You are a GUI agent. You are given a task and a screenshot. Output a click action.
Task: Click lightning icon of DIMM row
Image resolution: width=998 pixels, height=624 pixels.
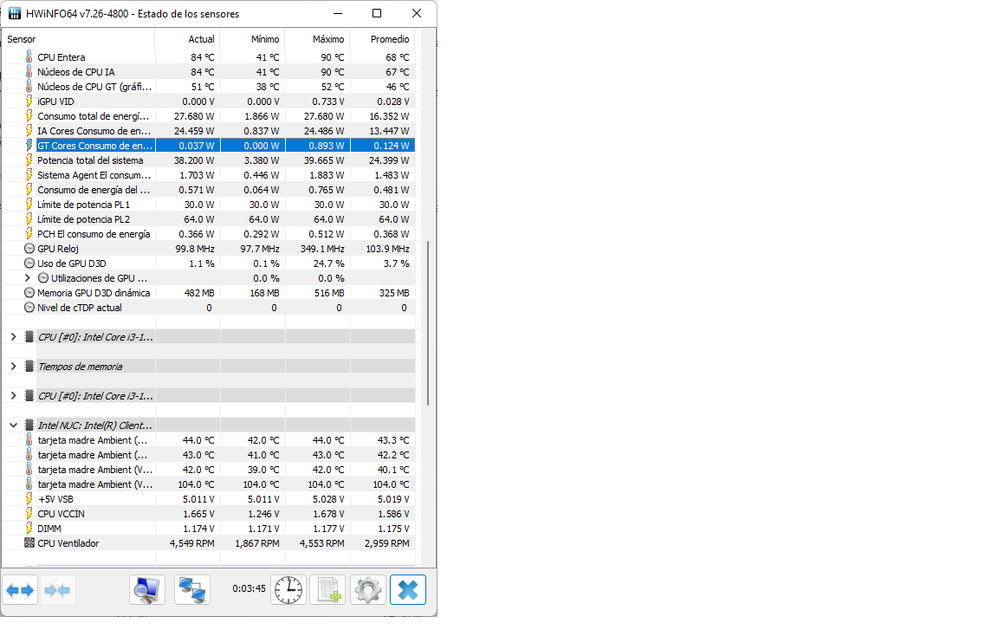click(x=29, y=528)
